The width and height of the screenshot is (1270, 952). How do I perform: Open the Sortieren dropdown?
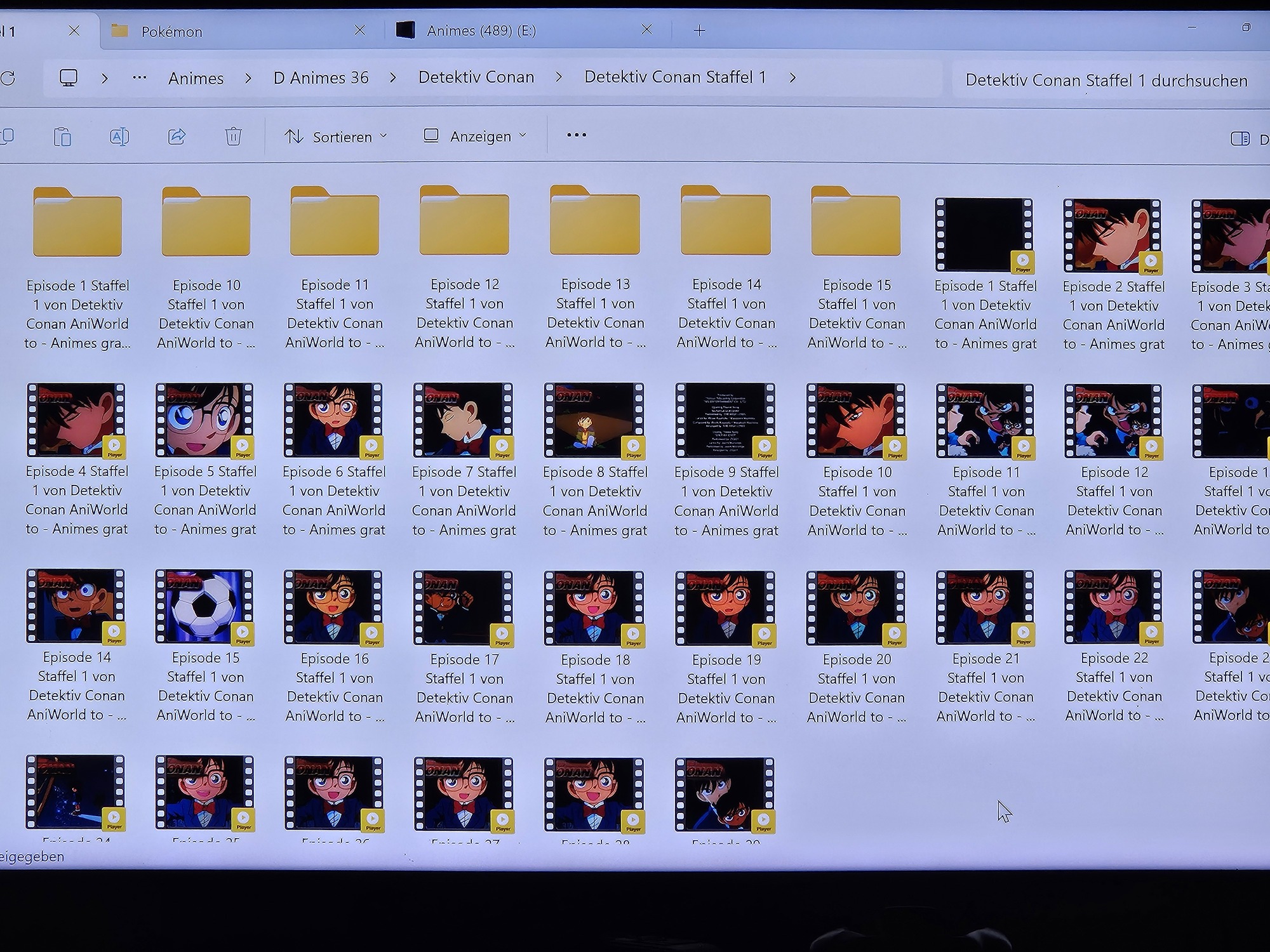[x=335, y=136]
